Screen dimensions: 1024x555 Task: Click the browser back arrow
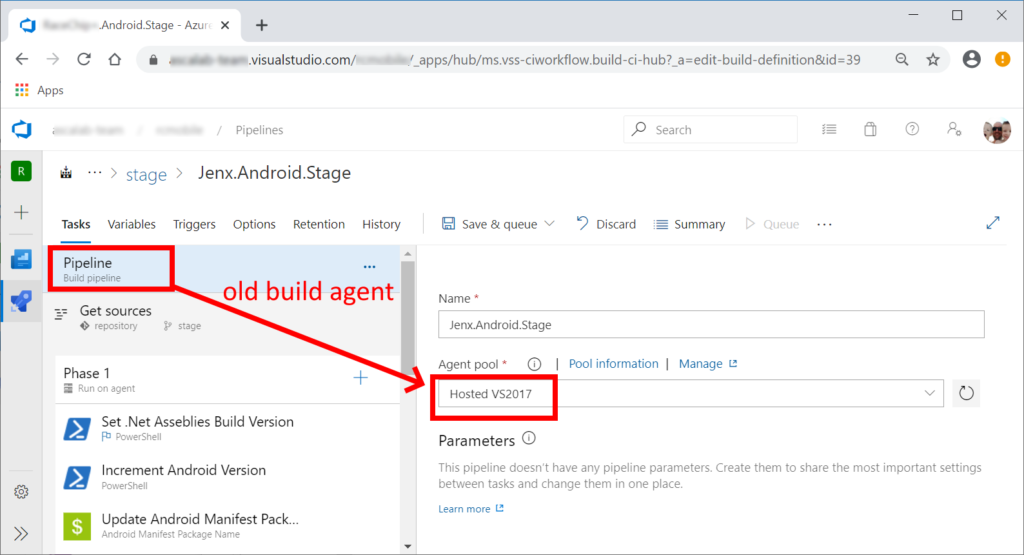click(22, 59)
